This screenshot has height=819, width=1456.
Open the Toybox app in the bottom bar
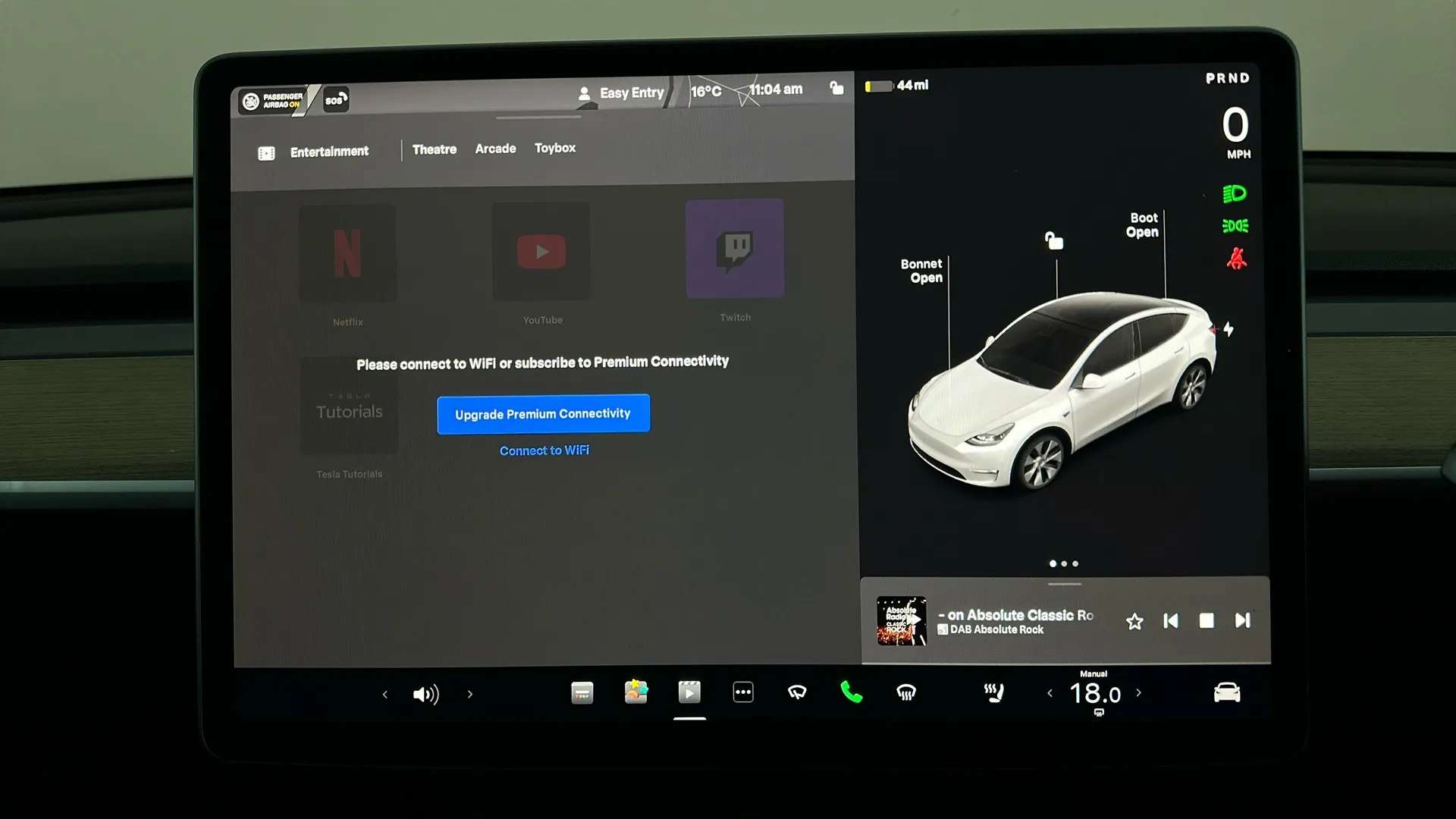click(635, 692)
